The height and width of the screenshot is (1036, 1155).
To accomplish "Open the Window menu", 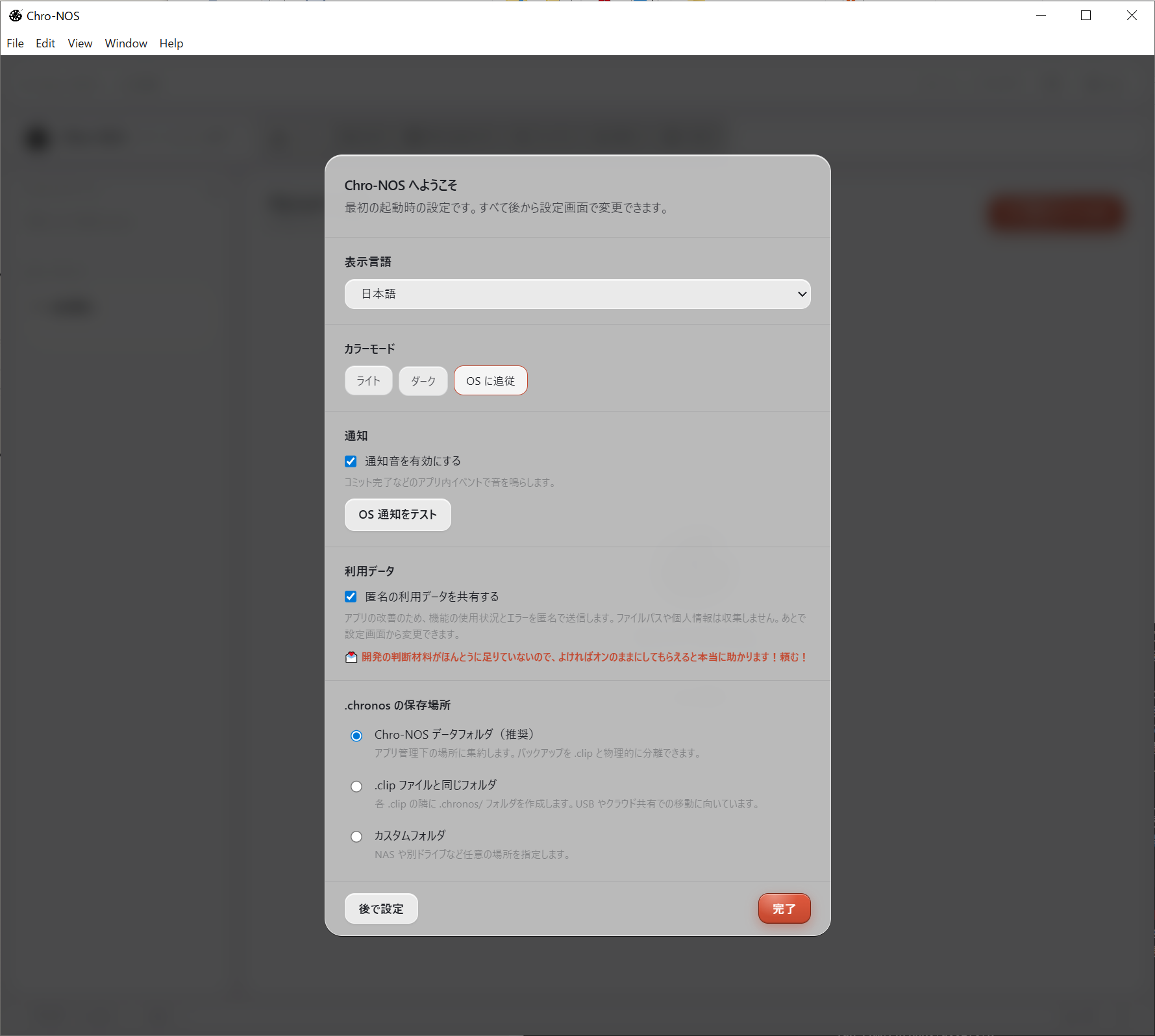I will tap(126, 43).
